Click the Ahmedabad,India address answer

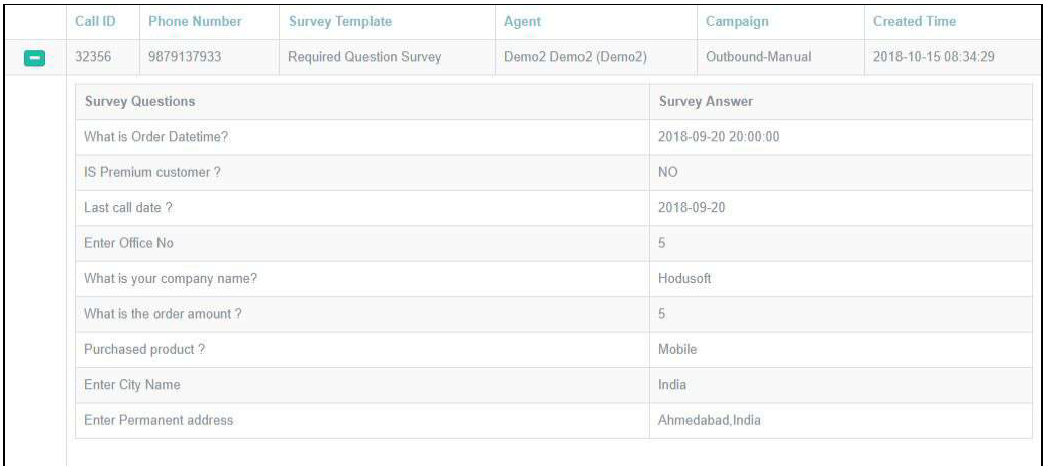click(708, 421)
